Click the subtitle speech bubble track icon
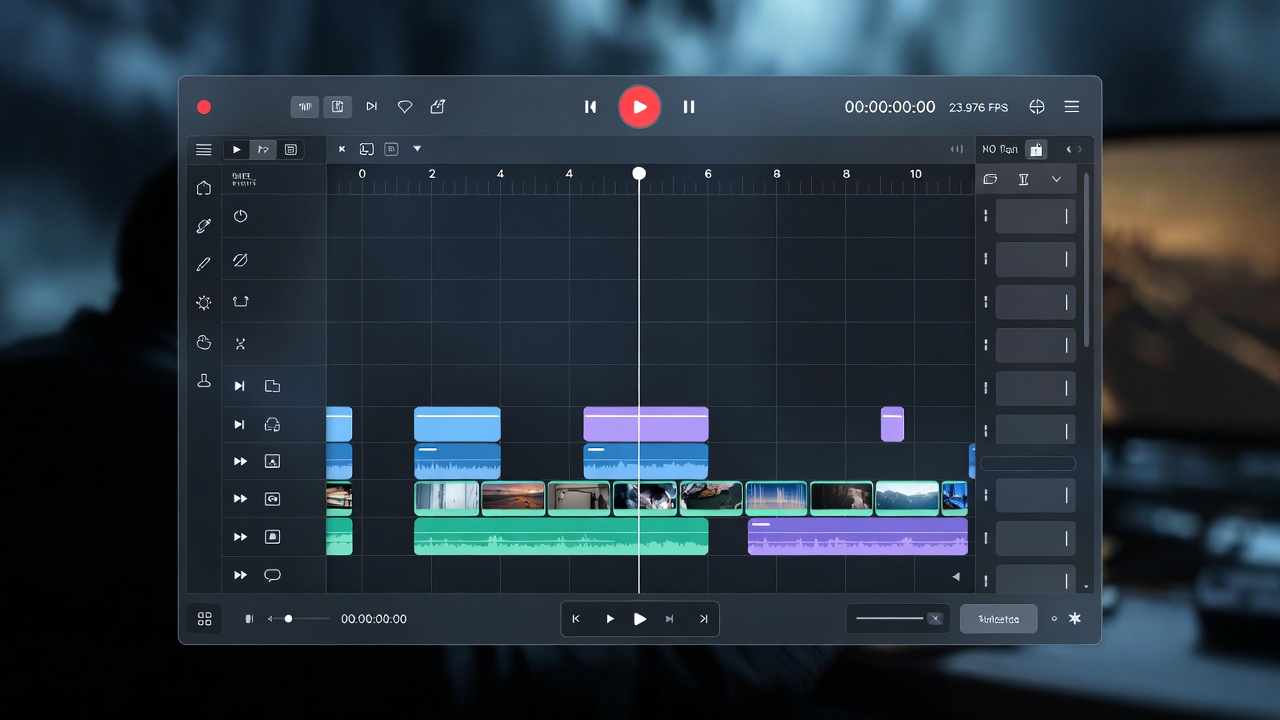 272,575
